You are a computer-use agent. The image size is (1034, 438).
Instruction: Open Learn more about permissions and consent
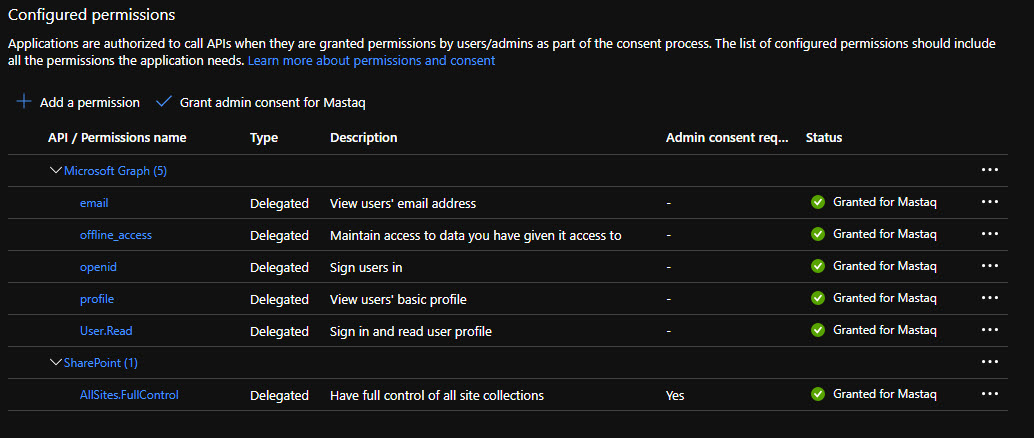pos(371,60)
